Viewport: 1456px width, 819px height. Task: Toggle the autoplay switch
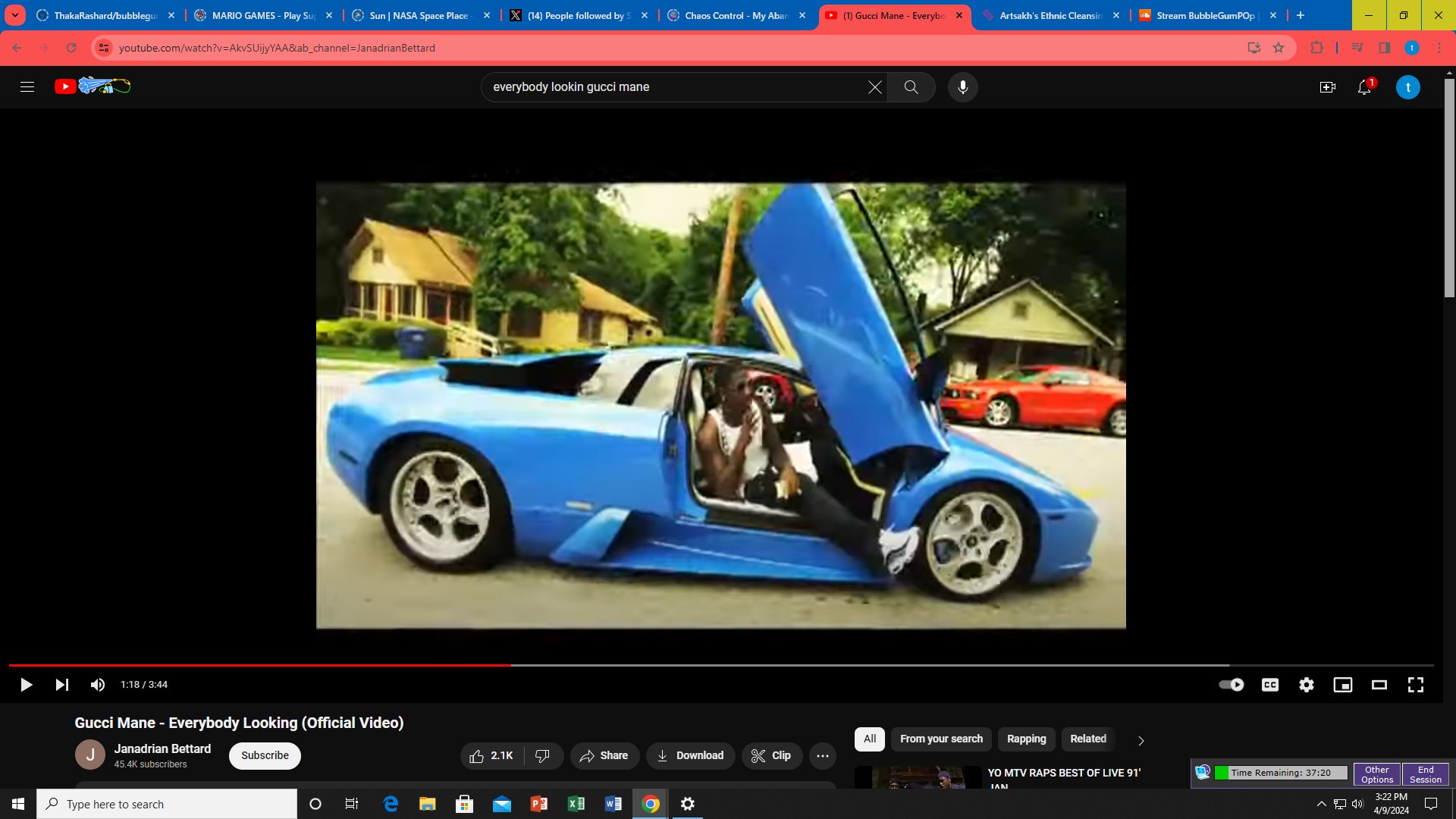point(1231,685)
